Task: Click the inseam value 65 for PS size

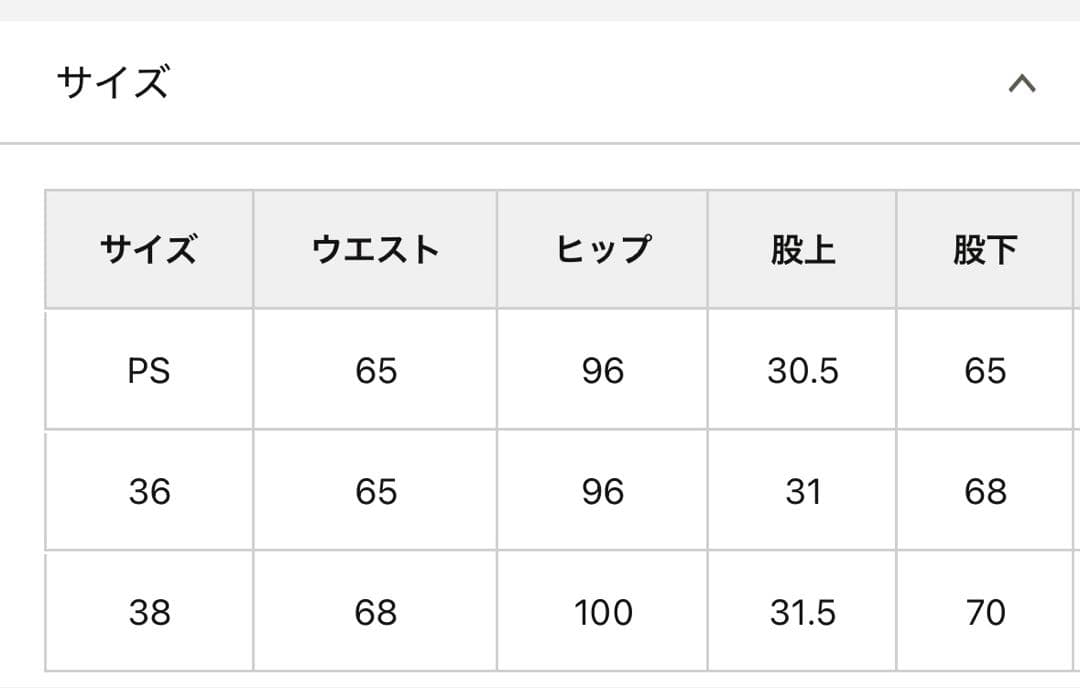Action: pyautogui.click(x=983, y=371)
